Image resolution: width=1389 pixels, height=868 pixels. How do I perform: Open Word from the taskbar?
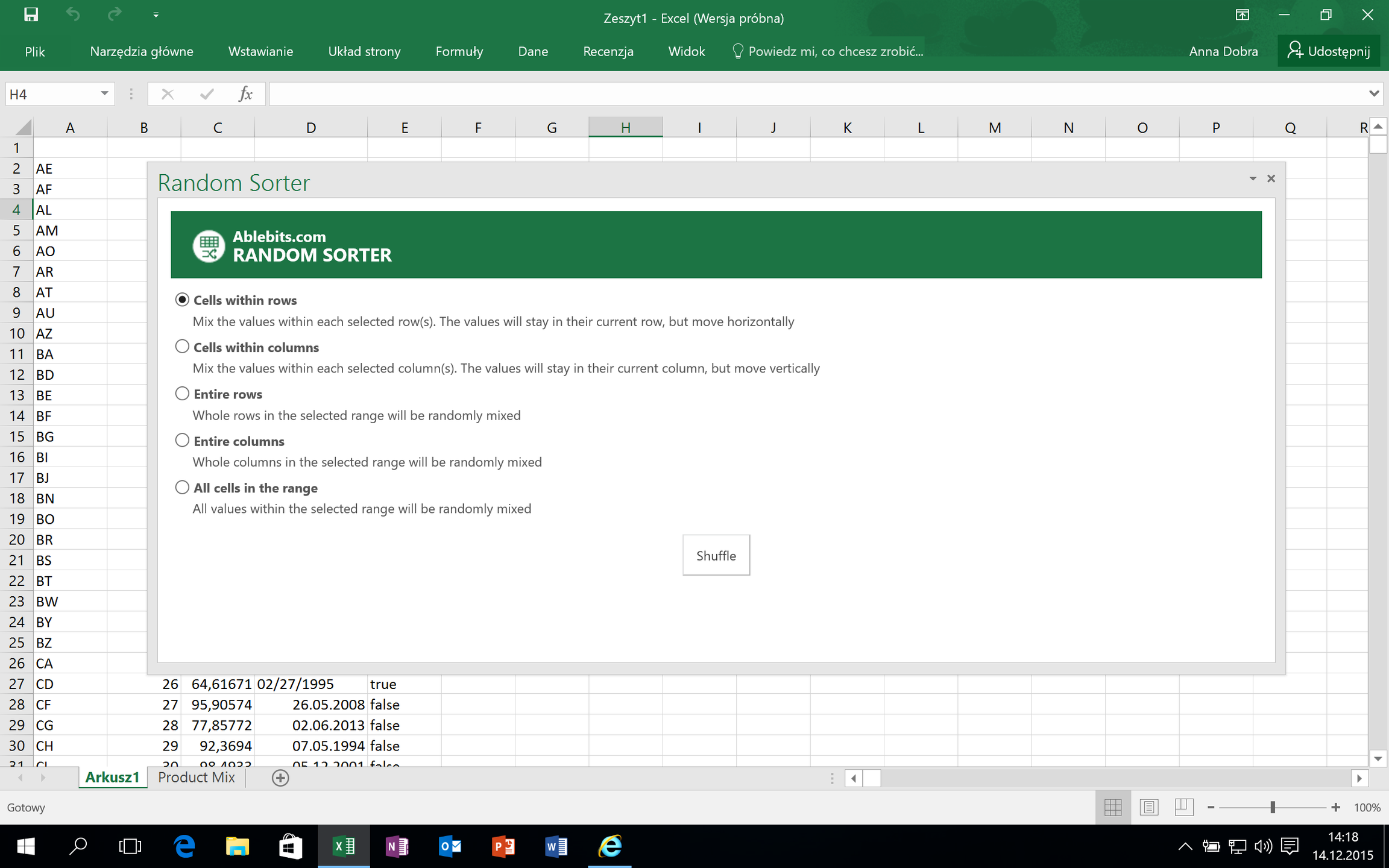point(556,847)
